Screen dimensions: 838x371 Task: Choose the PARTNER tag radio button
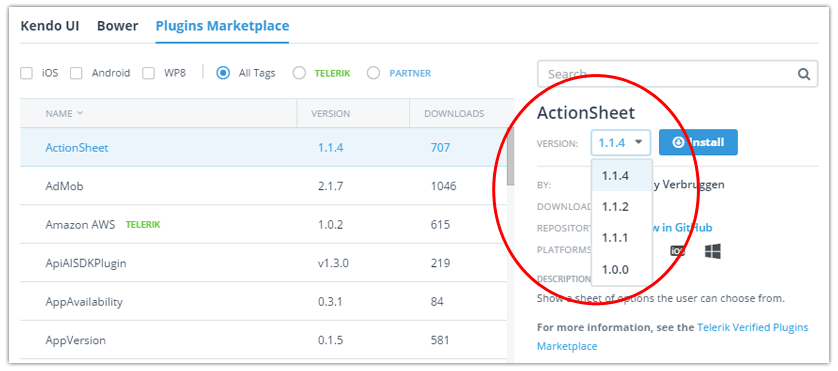[x=374, y=73]
